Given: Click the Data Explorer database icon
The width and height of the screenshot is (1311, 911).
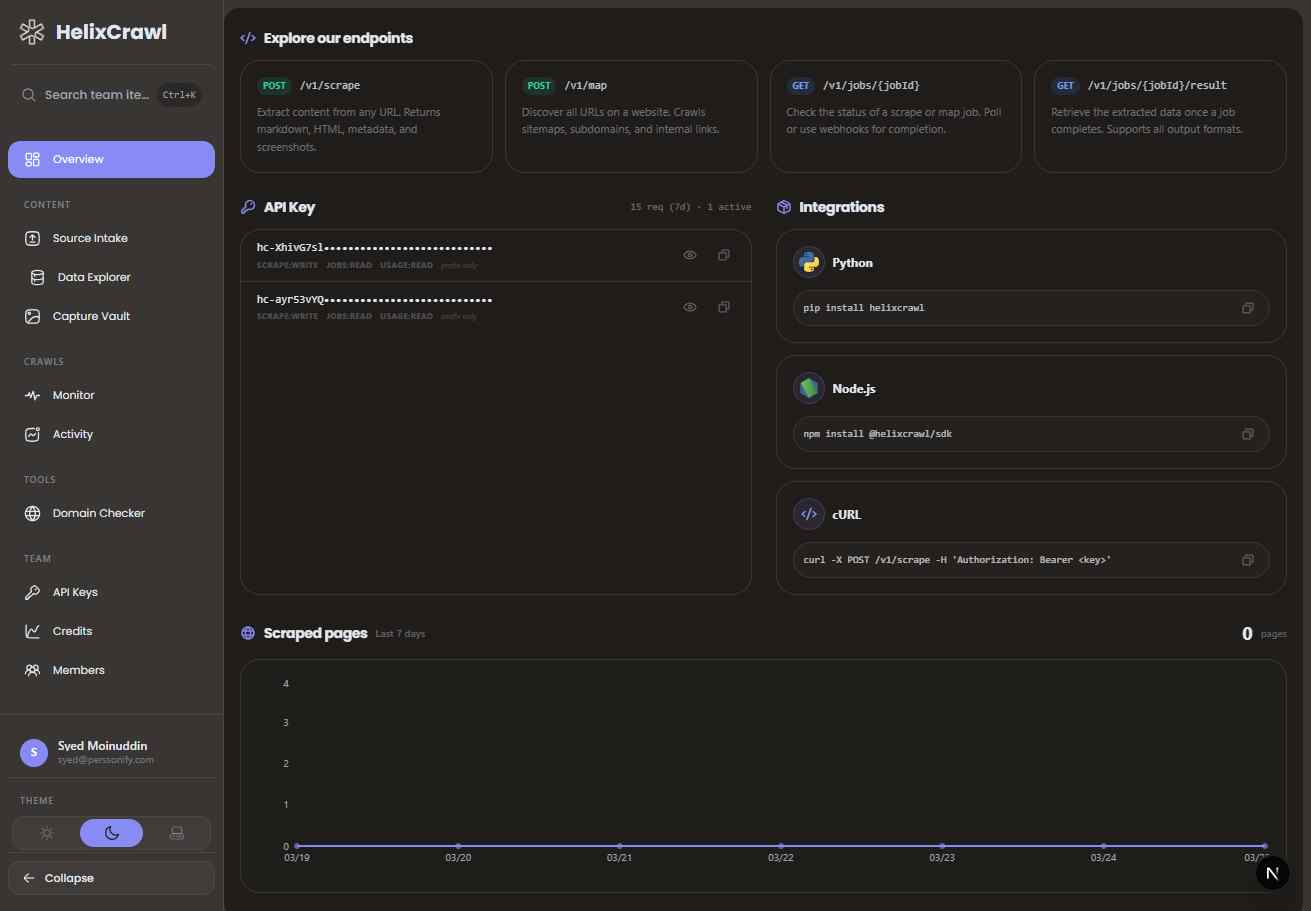Looking at the screenshot, I should click(x=38, y=277).
